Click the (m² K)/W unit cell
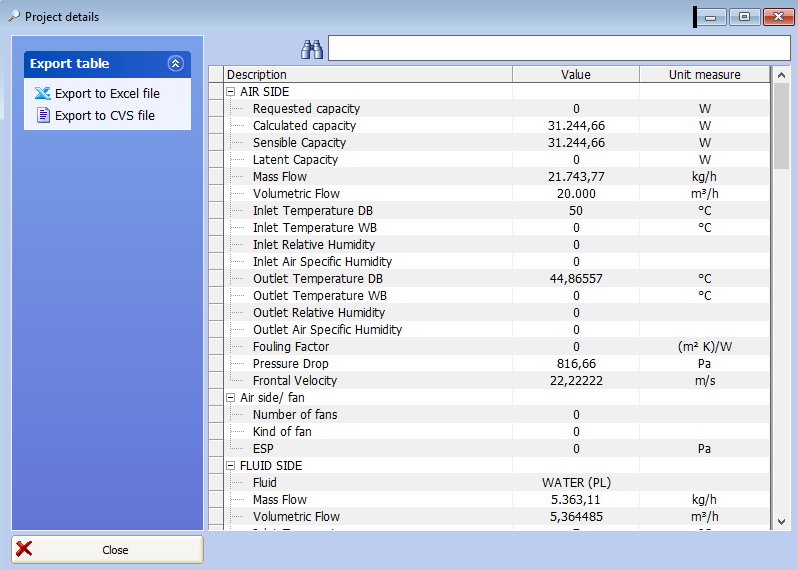 click(x=704, y=347)
